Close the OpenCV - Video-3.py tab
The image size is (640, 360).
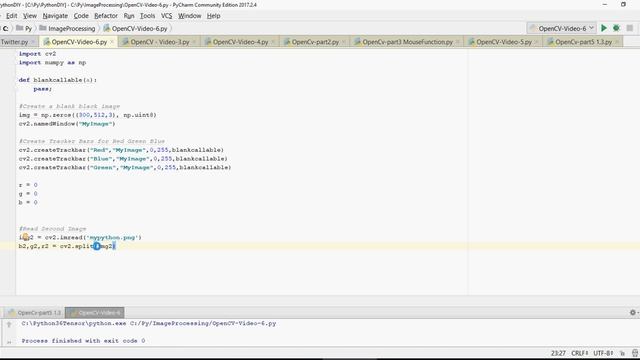(x=194, y=42)
